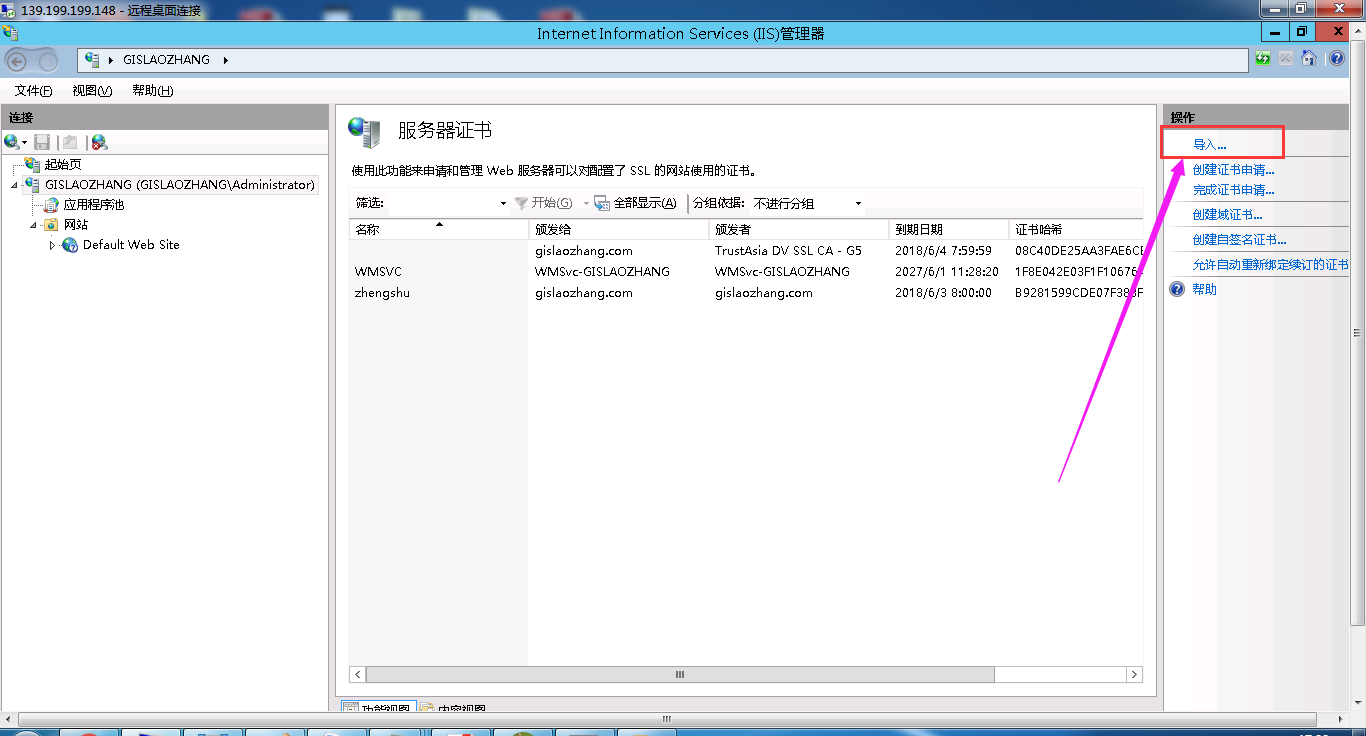Click 创建自签名证书 self-signed certificate link
1366x736 pixels.
click(1239, 240)
